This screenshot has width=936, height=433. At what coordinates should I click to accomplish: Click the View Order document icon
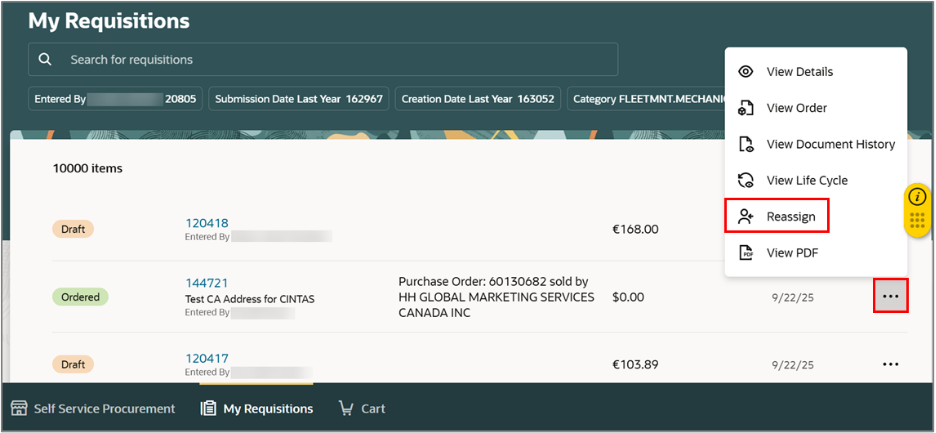click(746, 108)
